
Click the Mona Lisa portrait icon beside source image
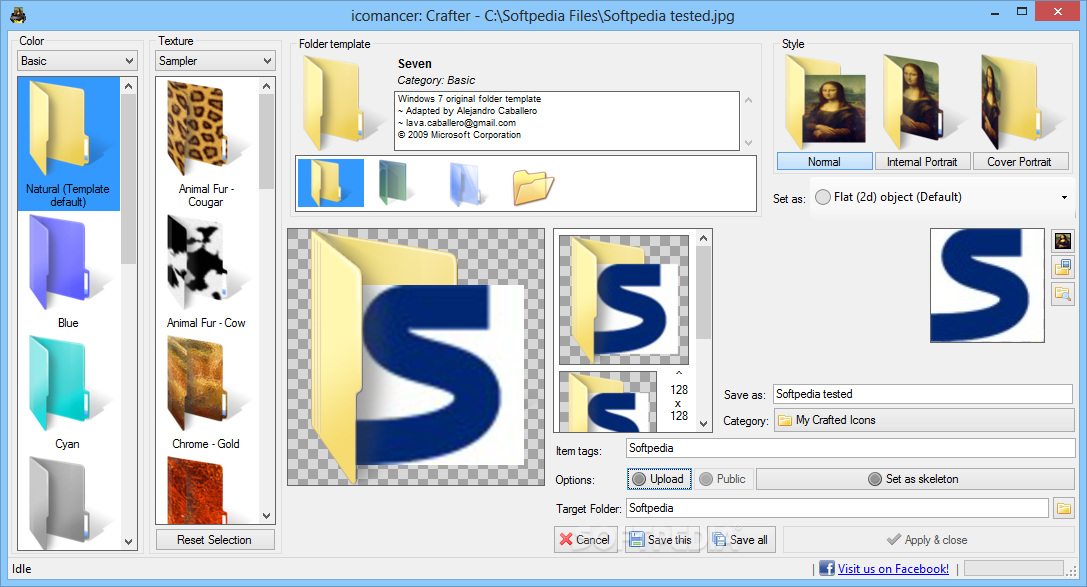1063,240
